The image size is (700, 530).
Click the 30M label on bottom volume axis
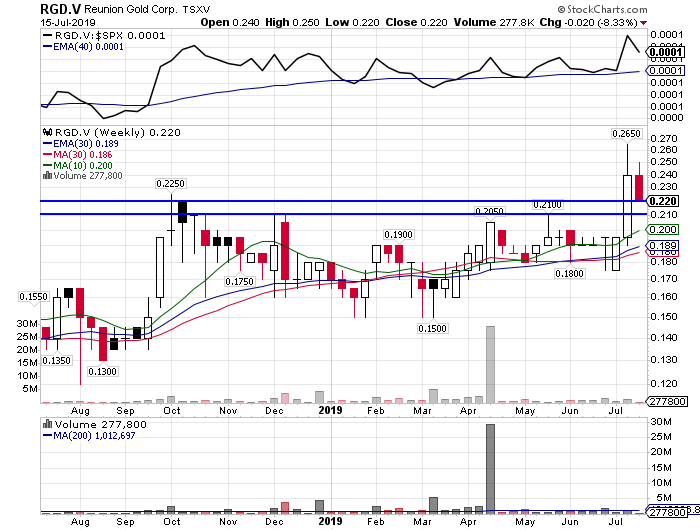[661, 422]
